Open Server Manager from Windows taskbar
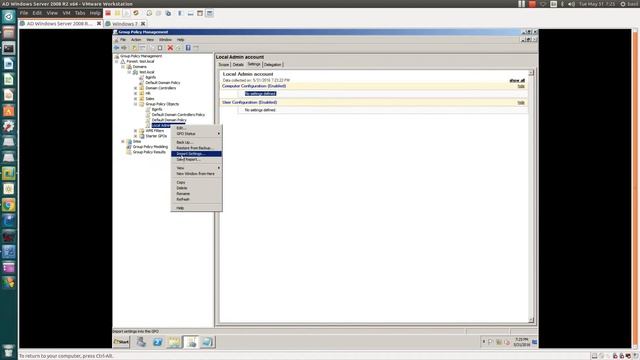This screenshot has width=640, height=360. [x=141, y=342]
